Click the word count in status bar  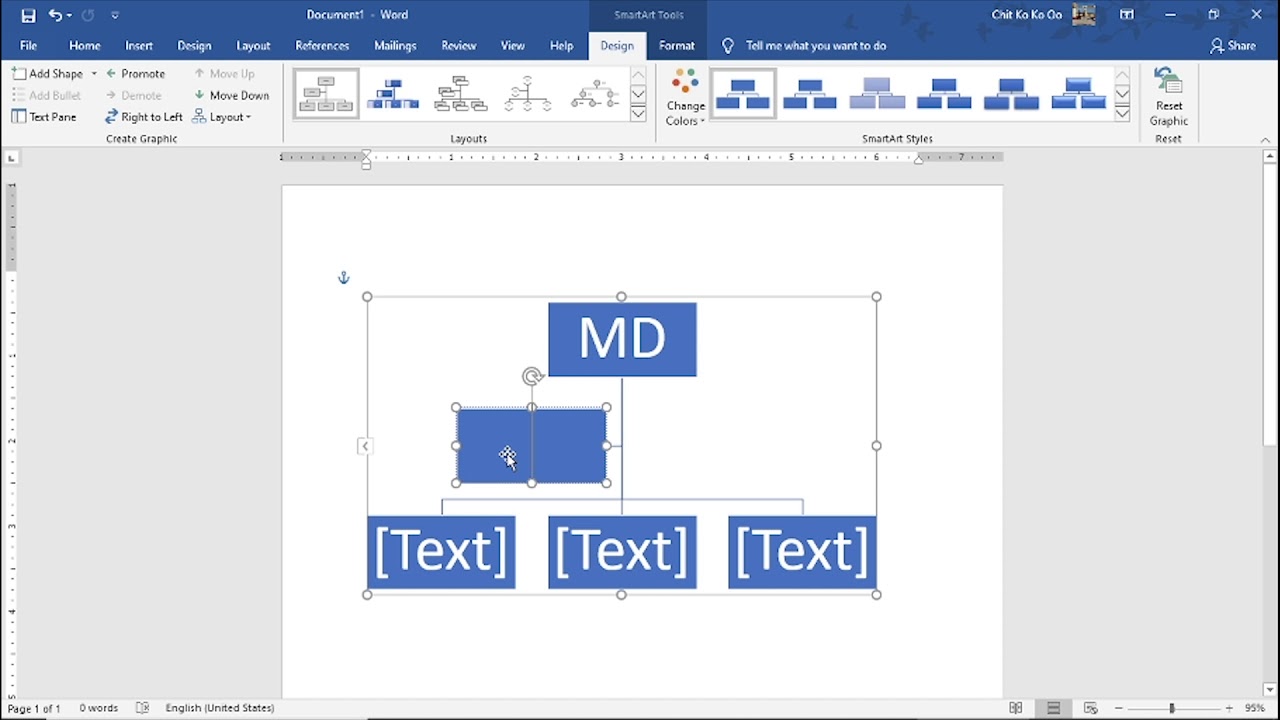tap(99, 708)
